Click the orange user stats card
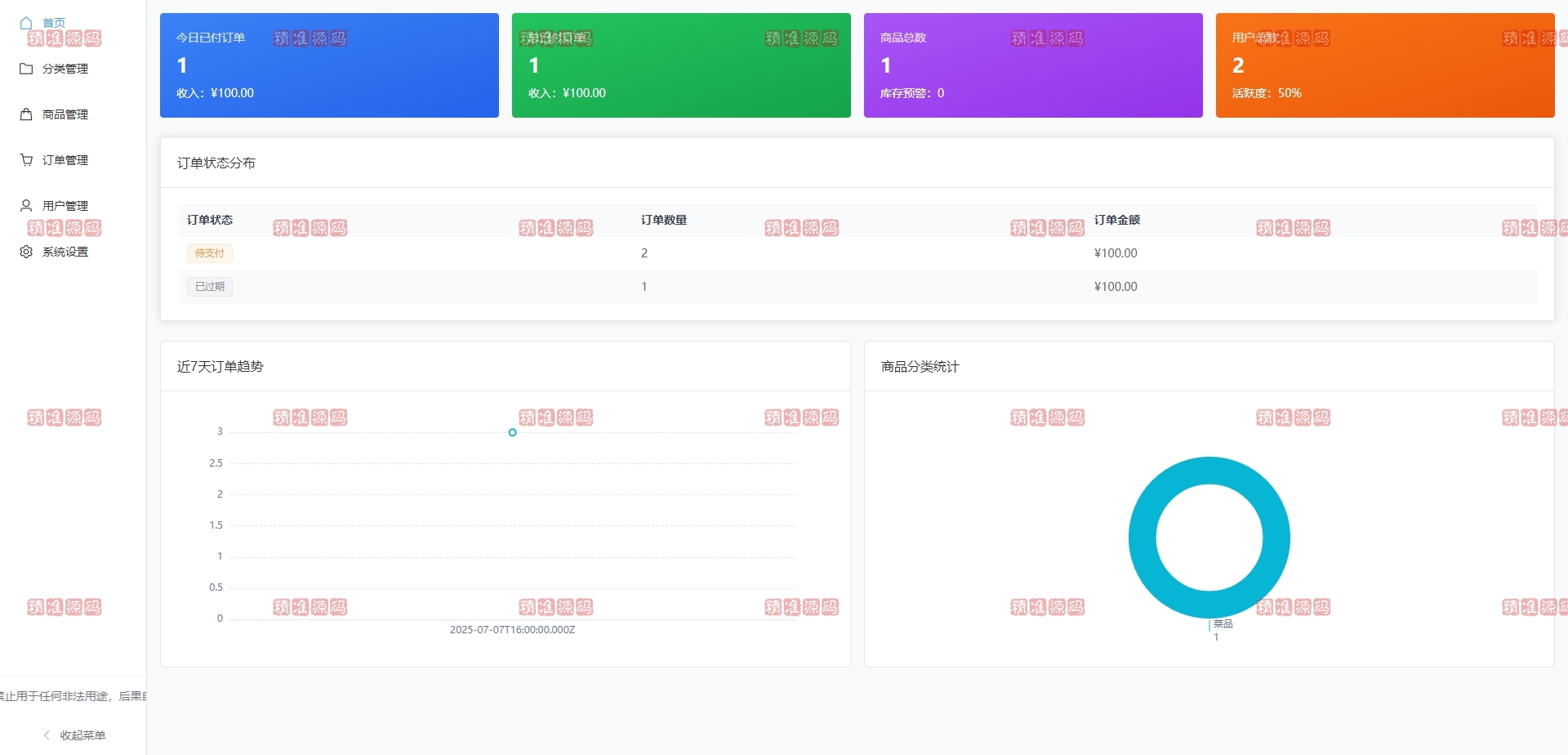The width and height of the screenshot is (1568, 755). point(1385,65)
